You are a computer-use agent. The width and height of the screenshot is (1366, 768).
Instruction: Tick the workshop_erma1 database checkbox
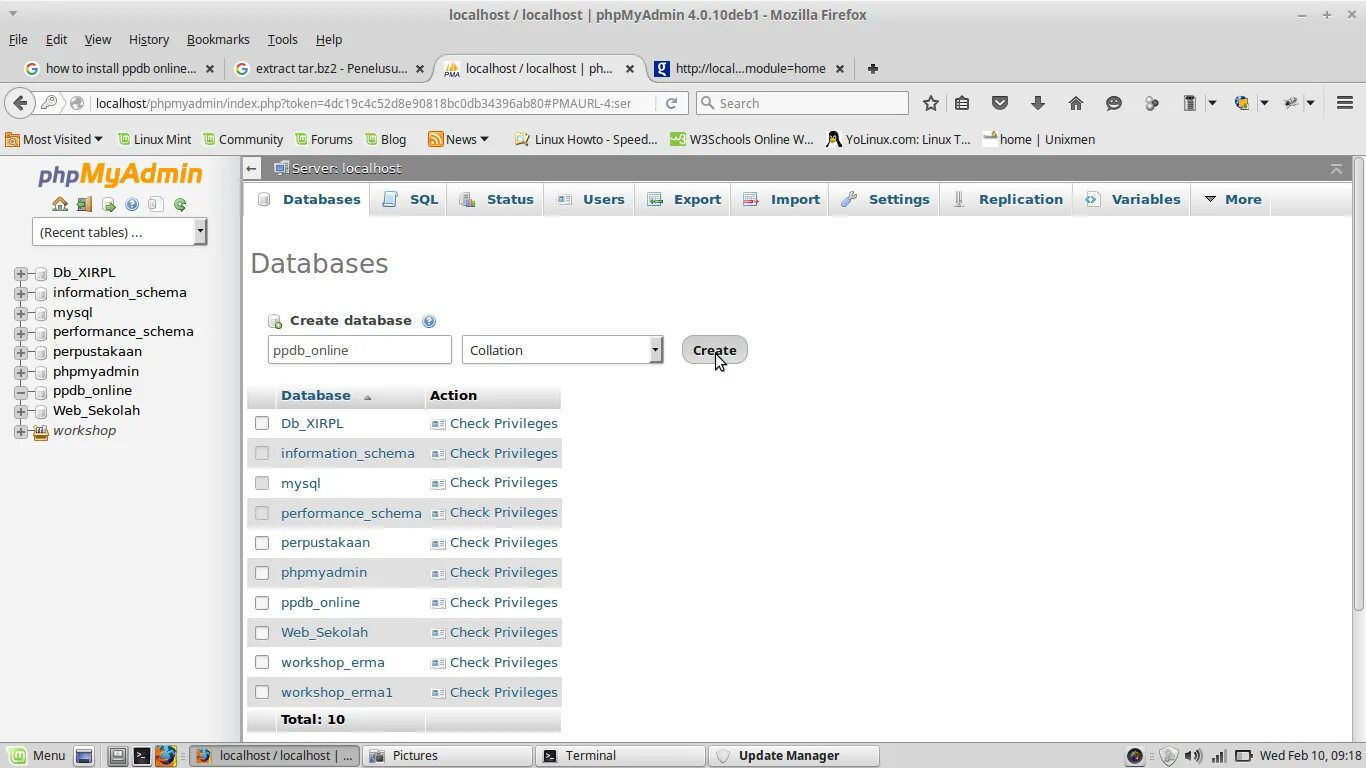pyautogui.click(x=262, y=692)
